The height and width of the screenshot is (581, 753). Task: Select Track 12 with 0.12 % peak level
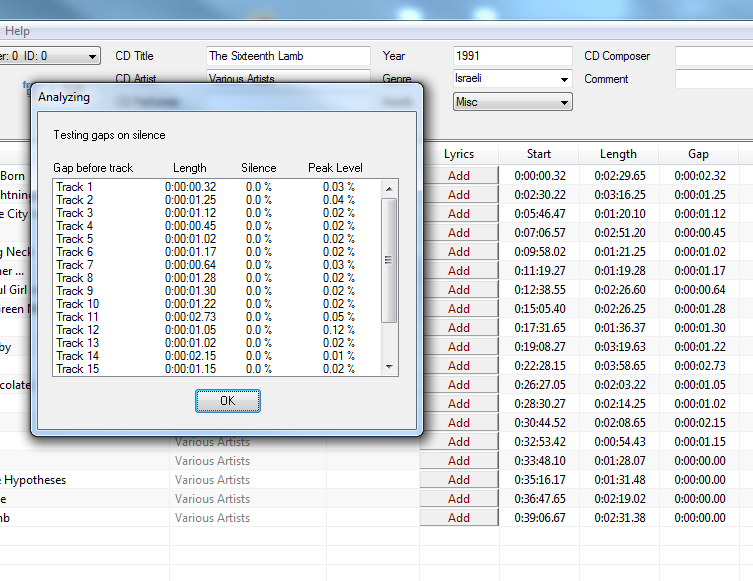pyautogui.click(x=217, y=330)
